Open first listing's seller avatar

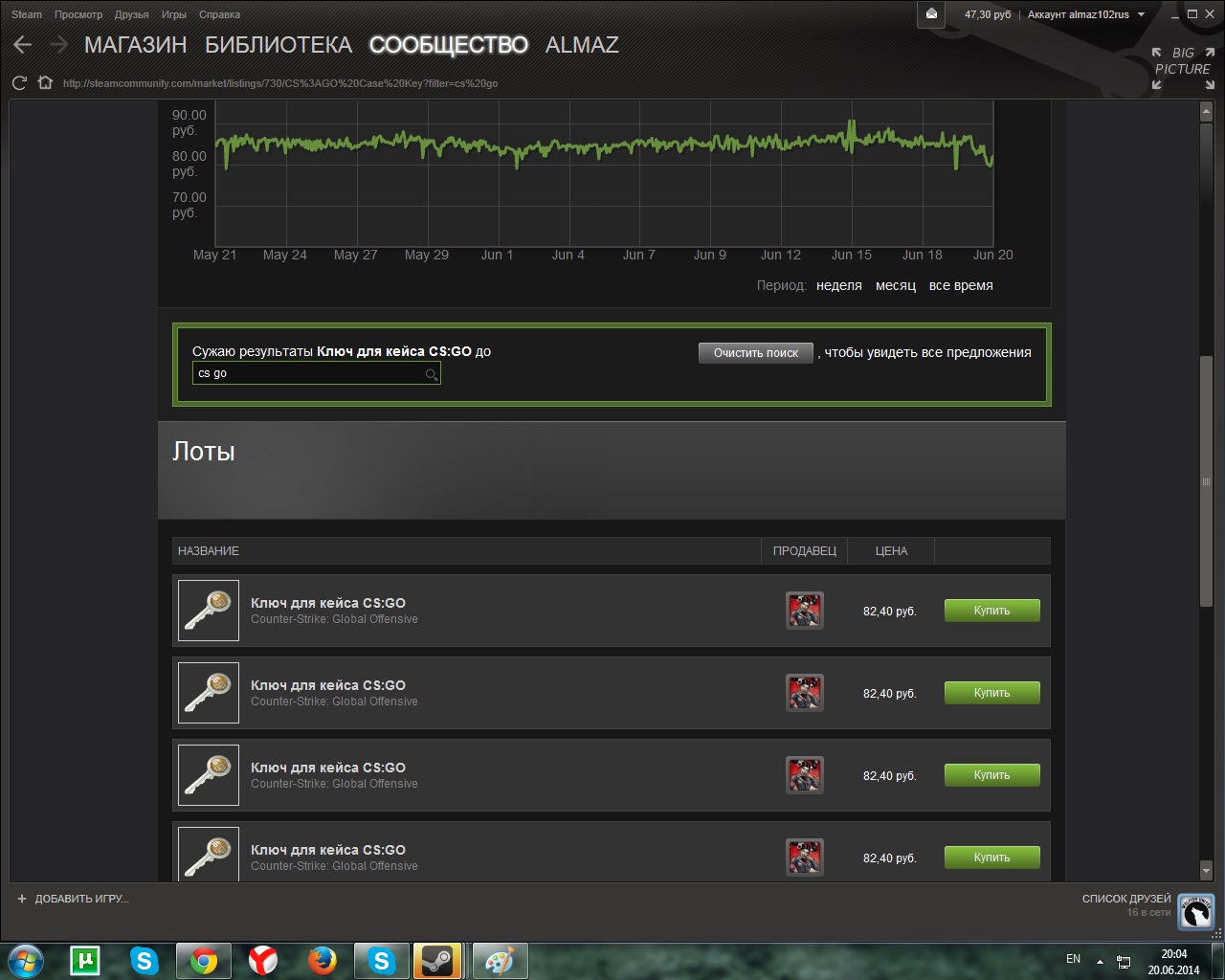[x=805, y=611]
